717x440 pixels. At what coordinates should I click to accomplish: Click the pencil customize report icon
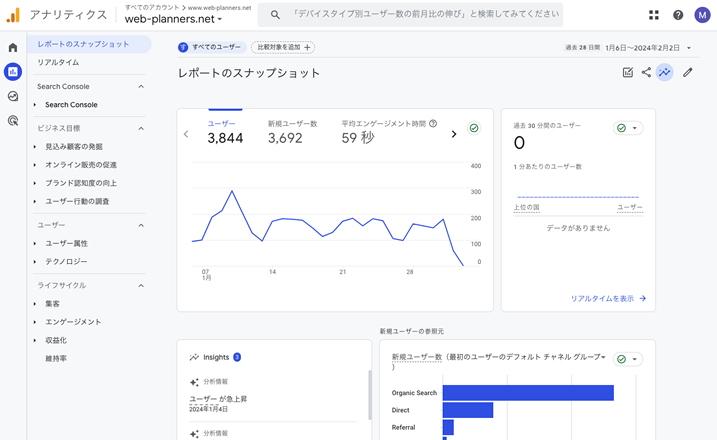click(x=687, y=73)
